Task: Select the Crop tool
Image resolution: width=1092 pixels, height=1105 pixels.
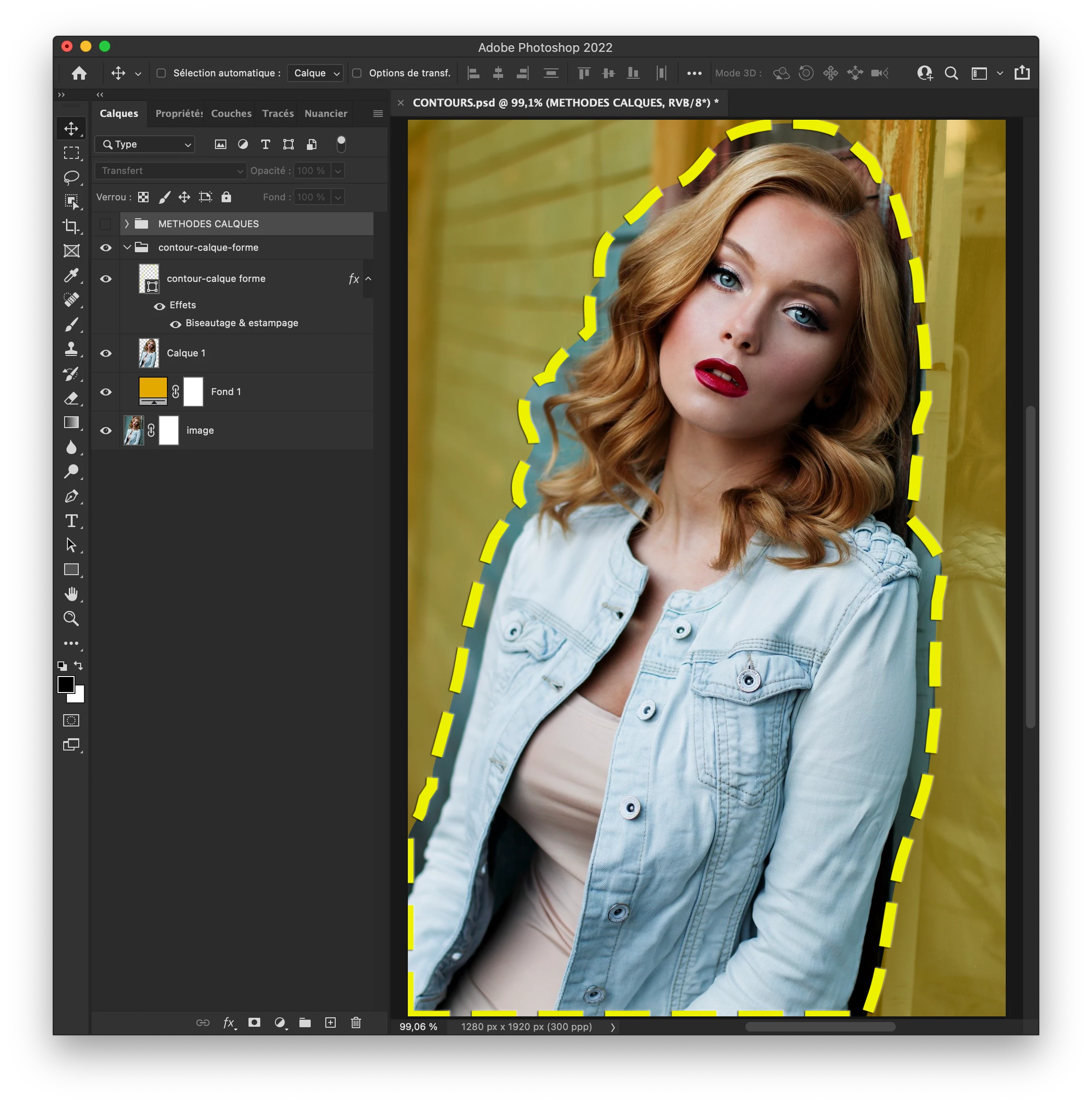Action: 71,226
